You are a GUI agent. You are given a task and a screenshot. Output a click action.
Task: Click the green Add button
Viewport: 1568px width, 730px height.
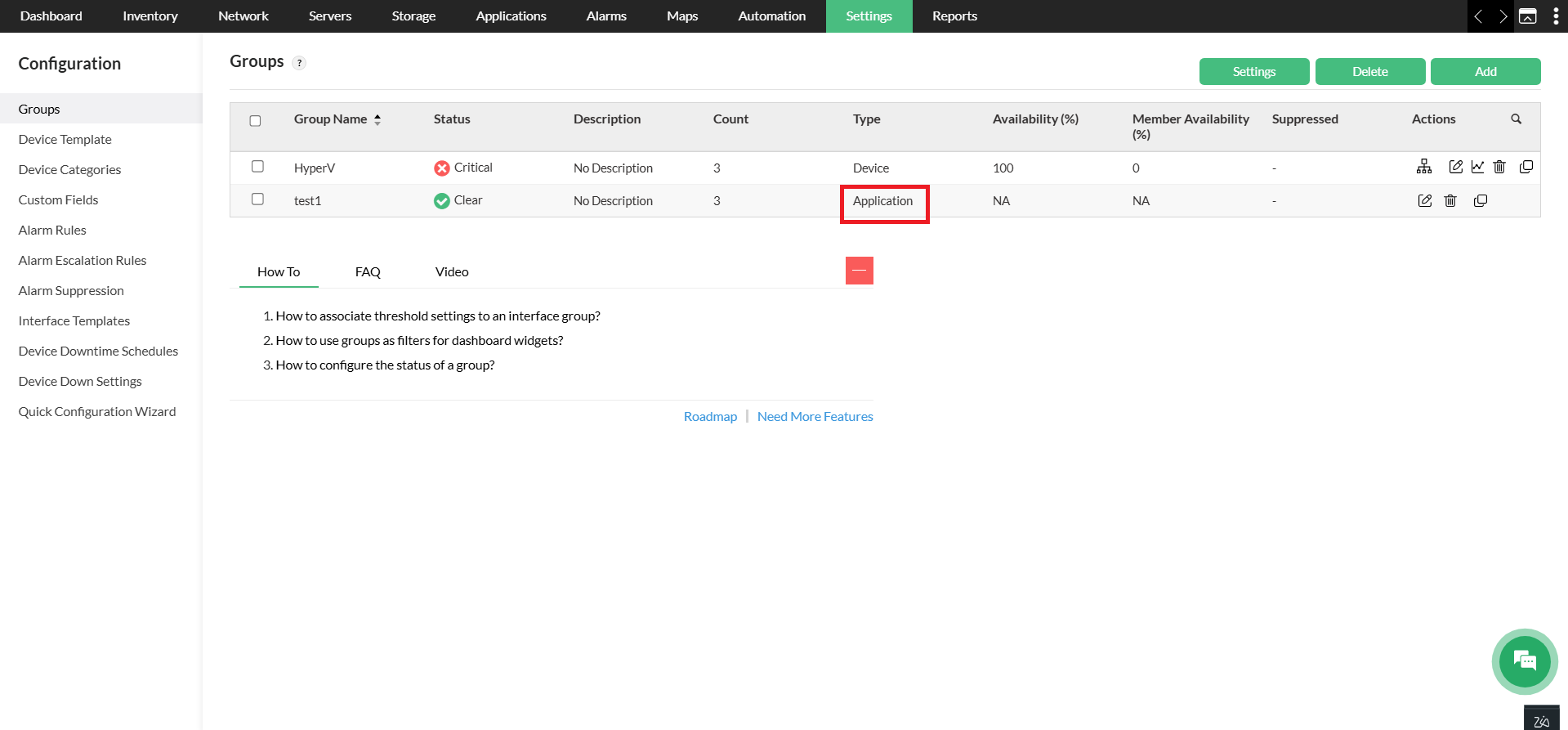(1485, 72)
